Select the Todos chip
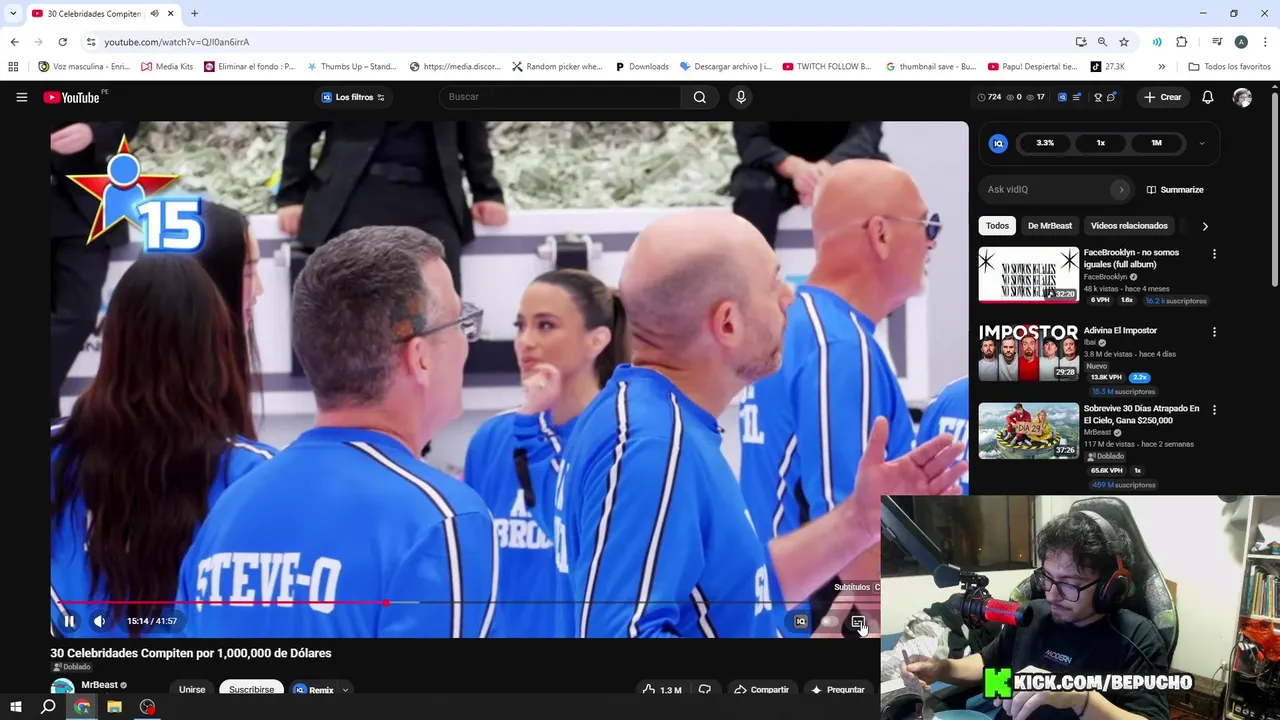Screen dimensions: 1280x720 997,226
